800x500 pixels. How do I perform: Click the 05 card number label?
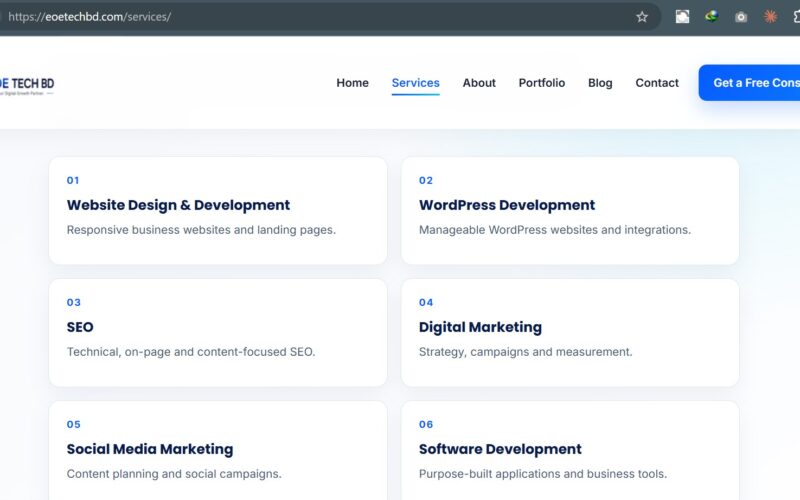click(x=73, y=424)
